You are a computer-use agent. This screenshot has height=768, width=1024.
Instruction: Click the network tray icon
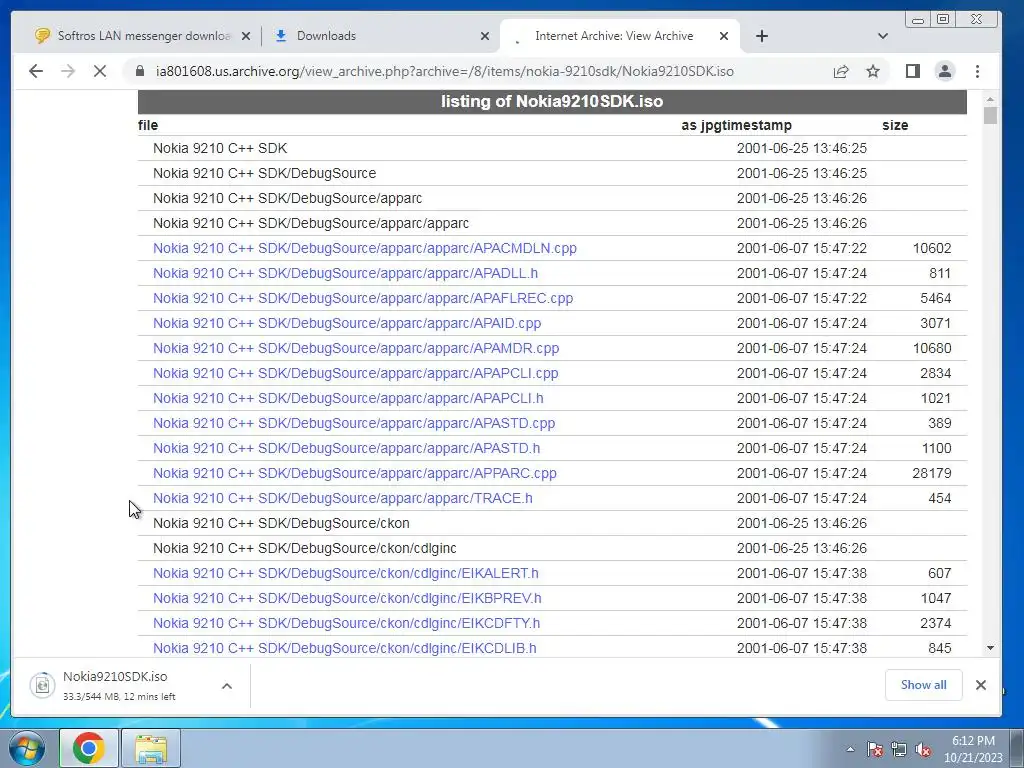pos(899,750)
